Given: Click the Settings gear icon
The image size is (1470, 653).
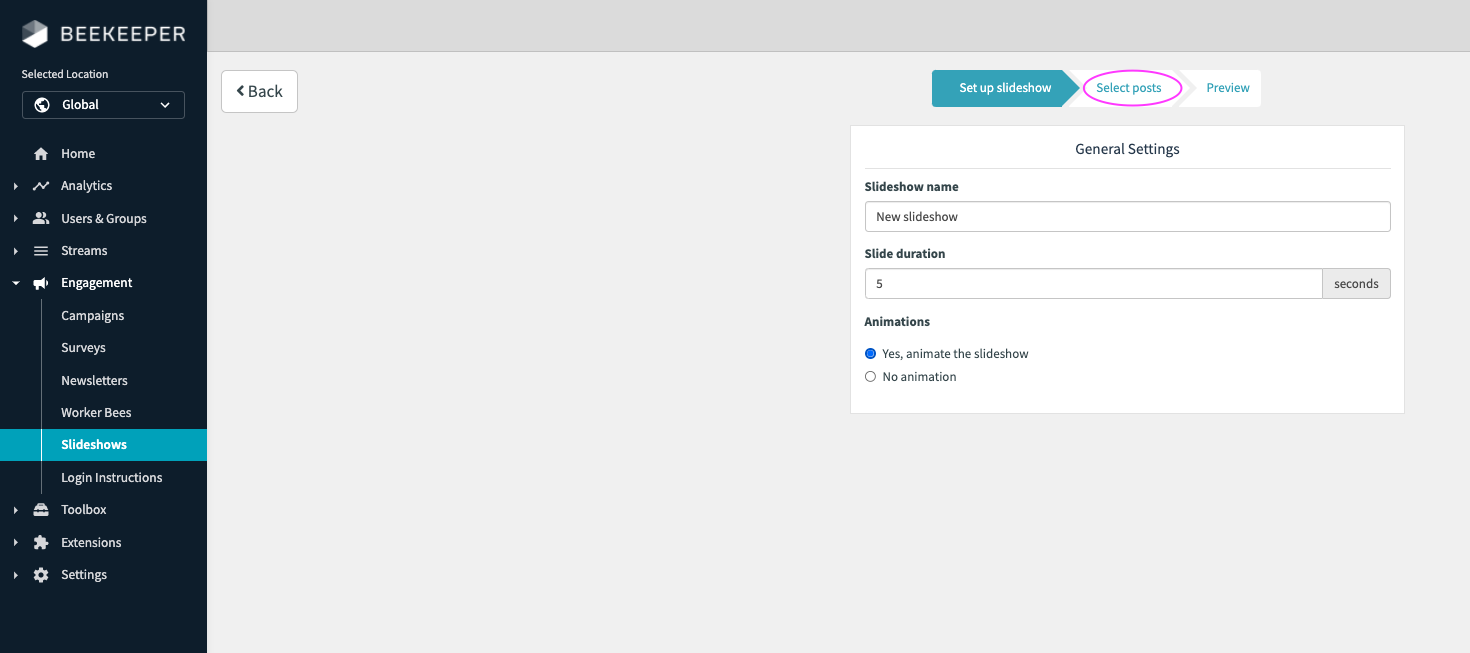Looking at the screenshot, I should (39, 574).
